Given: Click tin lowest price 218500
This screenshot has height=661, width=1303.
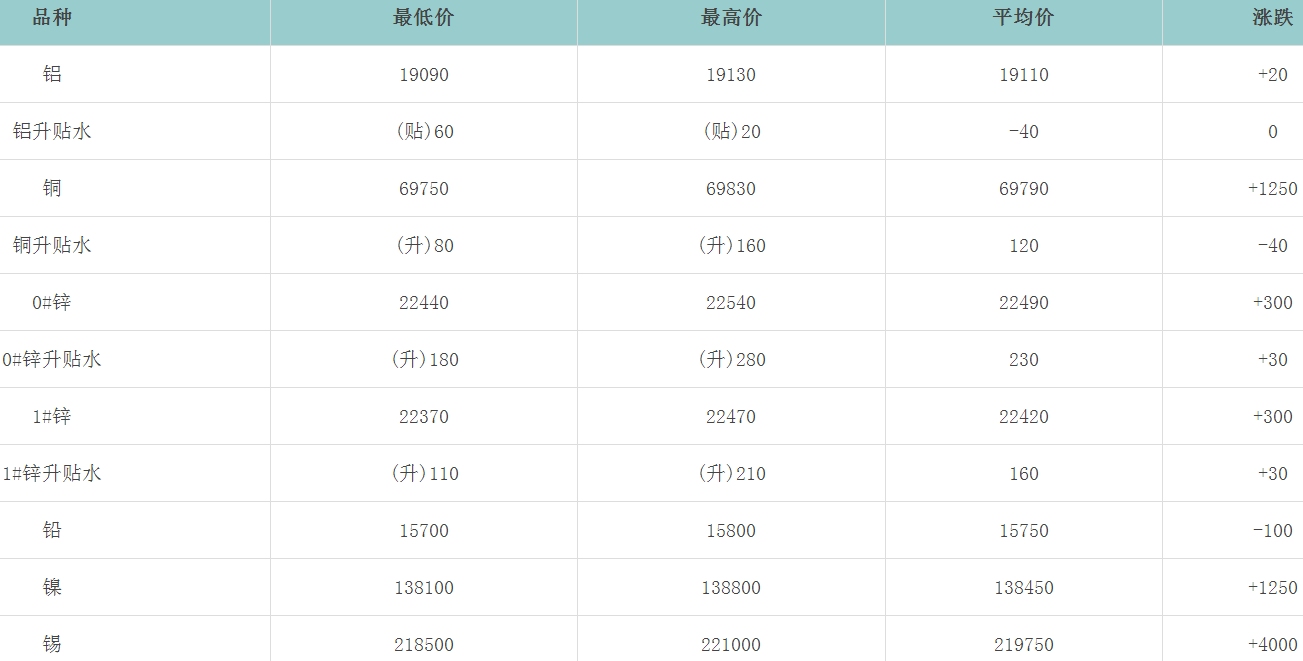Looking at the screenshot, I should 423,645.
